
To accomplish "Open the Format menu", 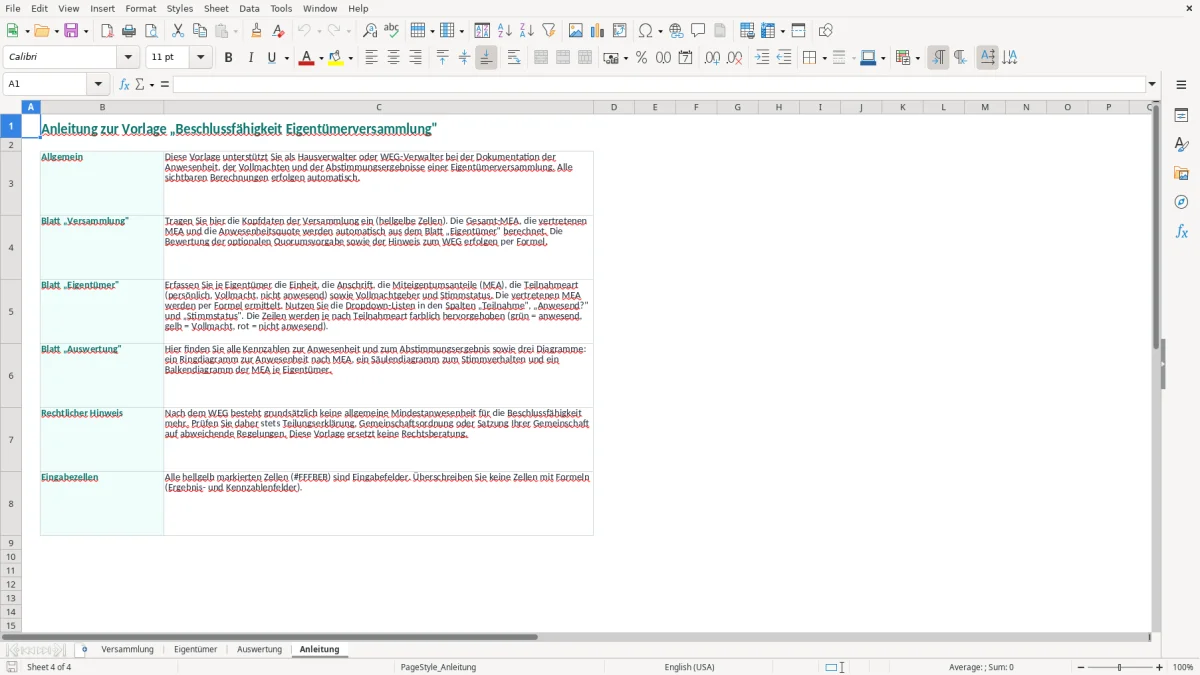I will 141,8.
